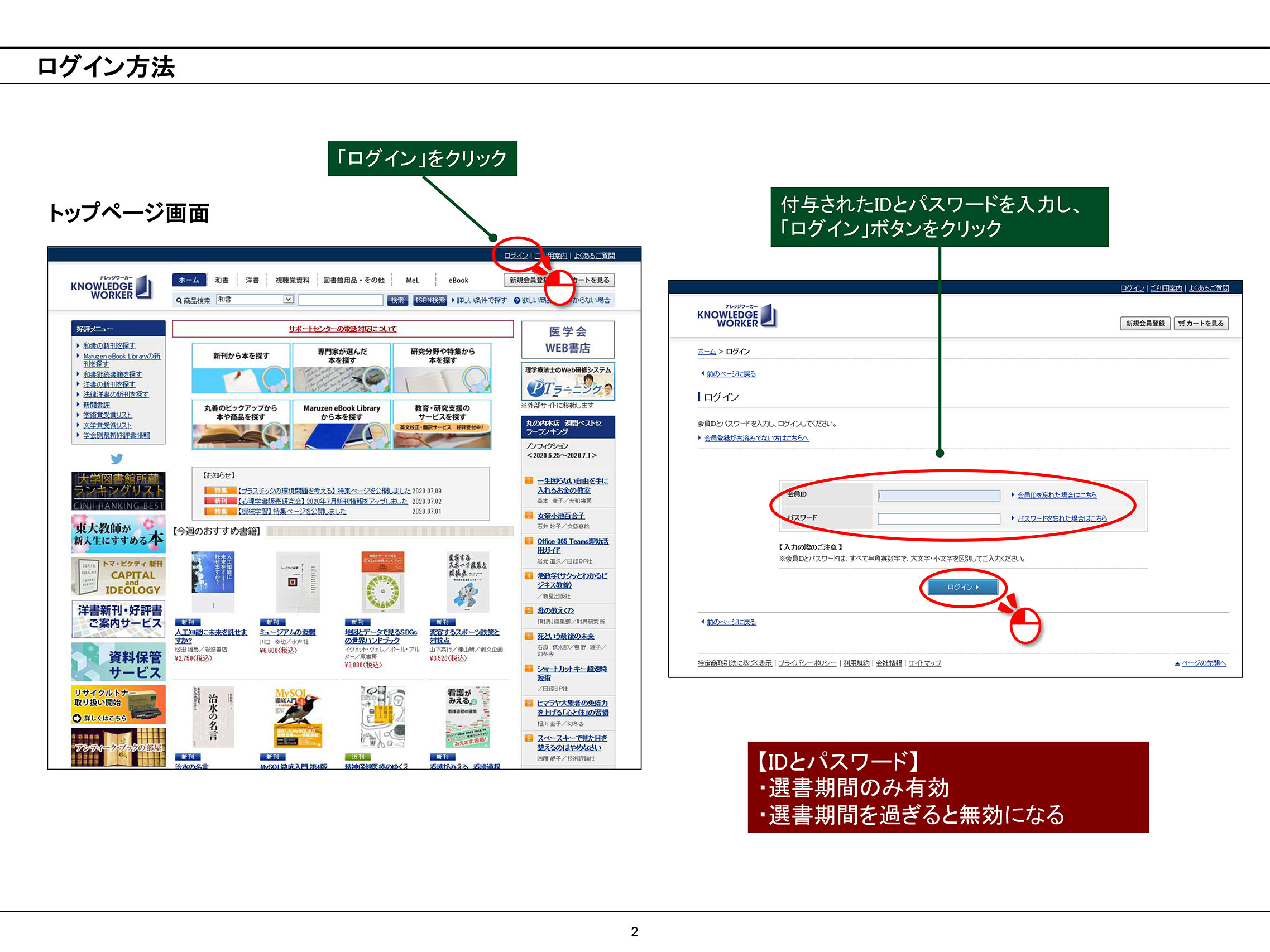
Task: Click Knowledge Worker logo on login page
Action: tap(737, 316)
